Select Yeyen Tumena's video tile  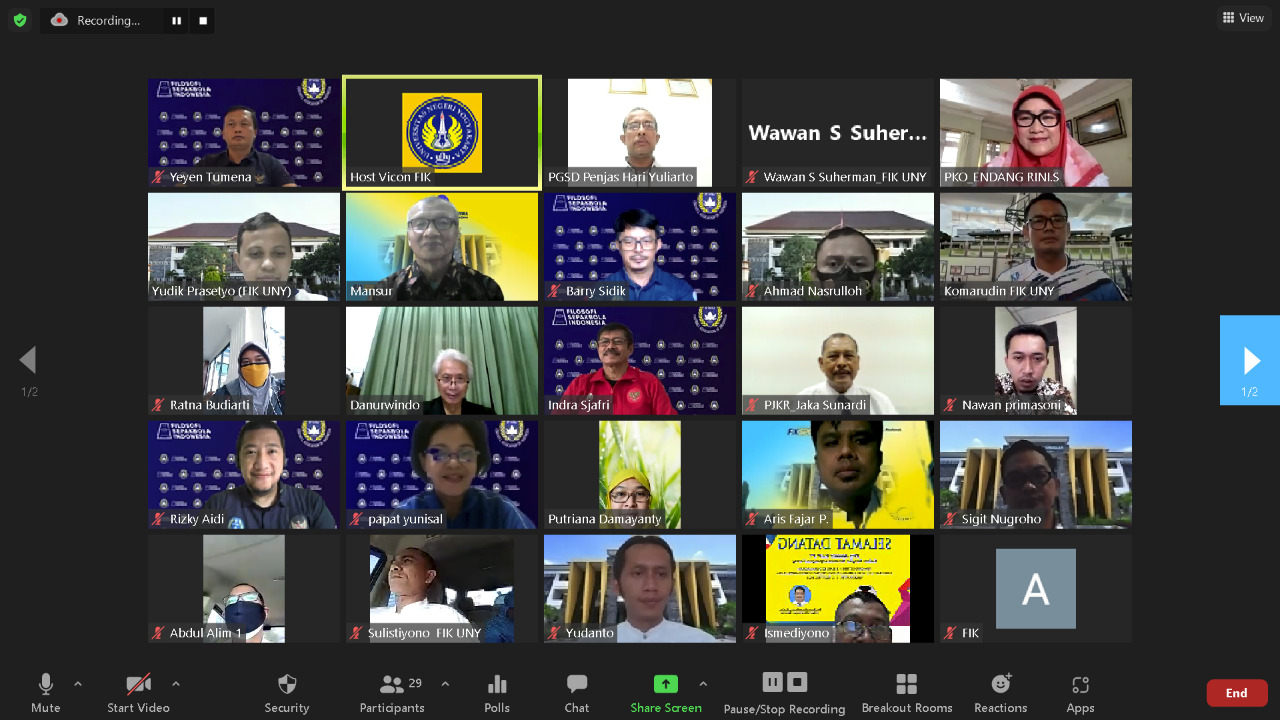244,133
